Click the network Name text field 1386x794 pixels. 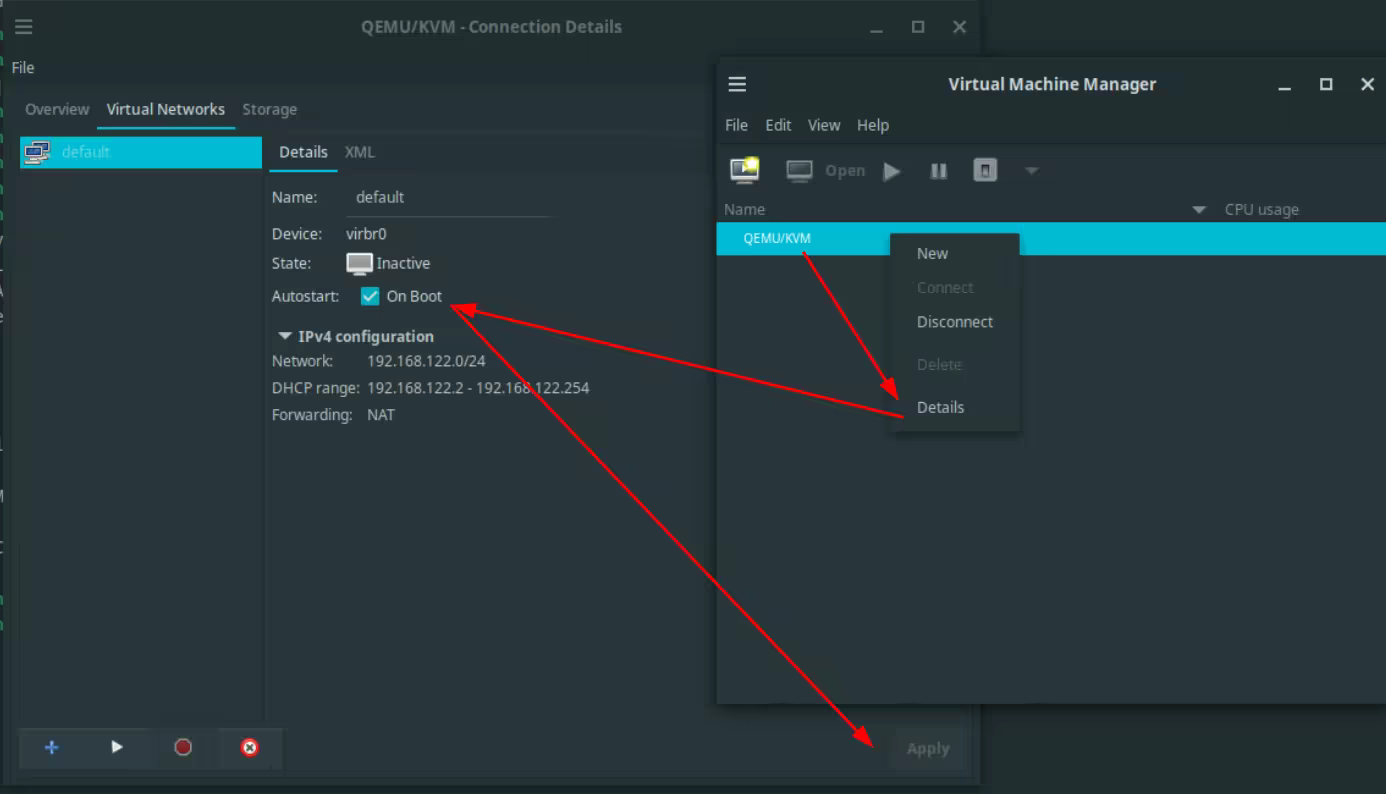click(448, 198)
